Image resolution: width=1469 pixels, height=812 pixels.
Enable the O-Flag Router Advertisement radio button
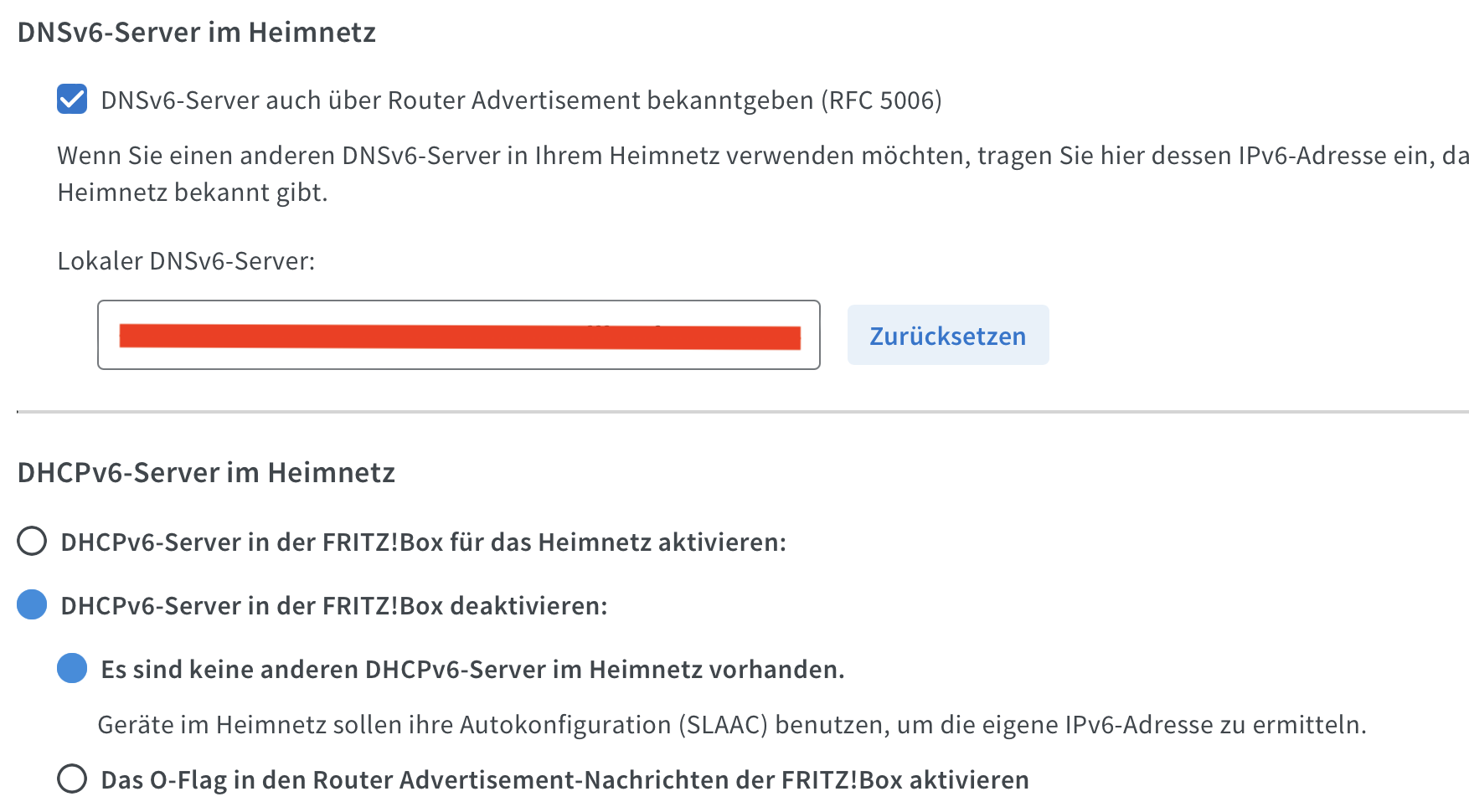click(72, 779)
